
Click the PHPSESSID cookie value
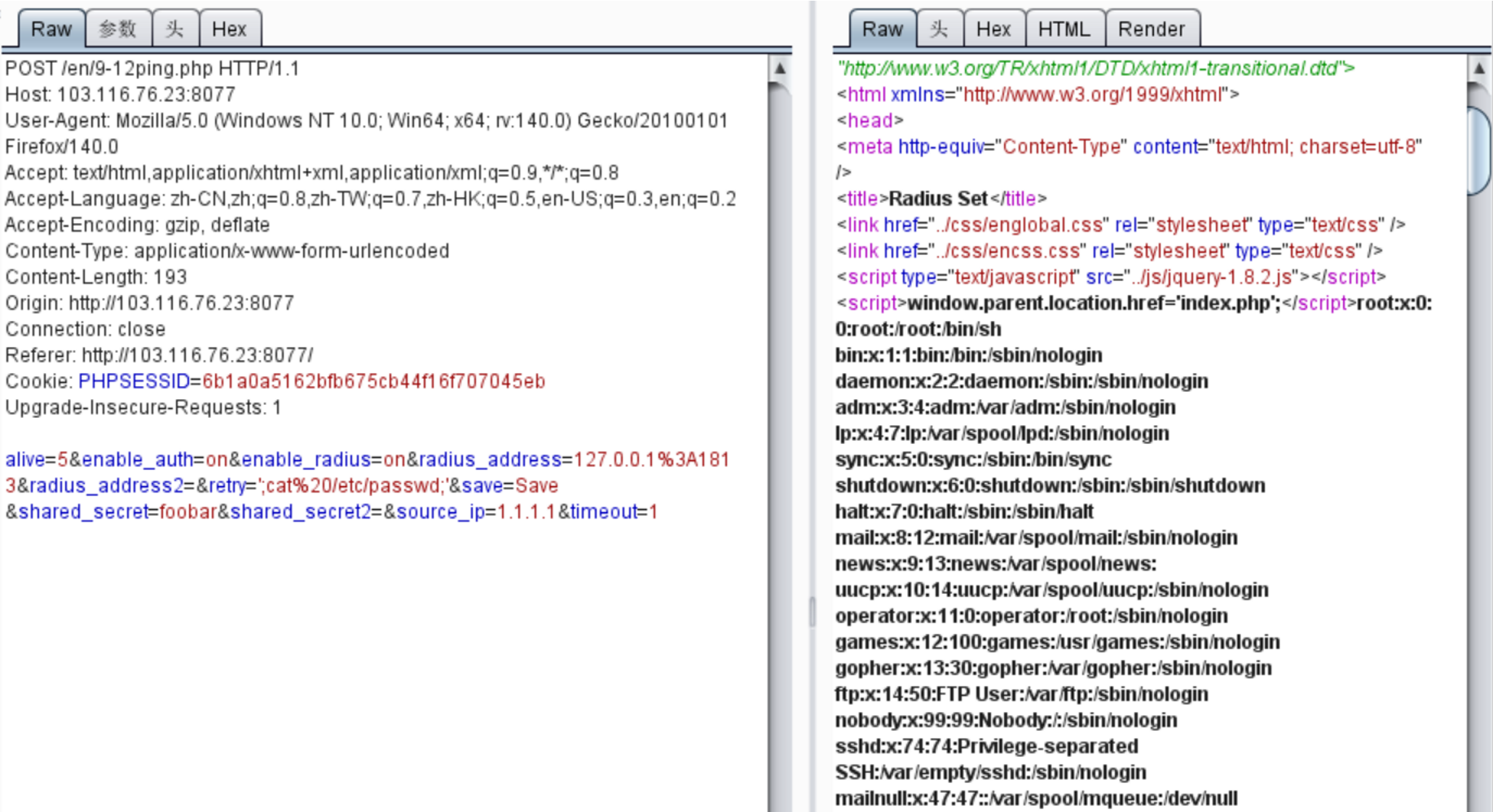point(374,382)
